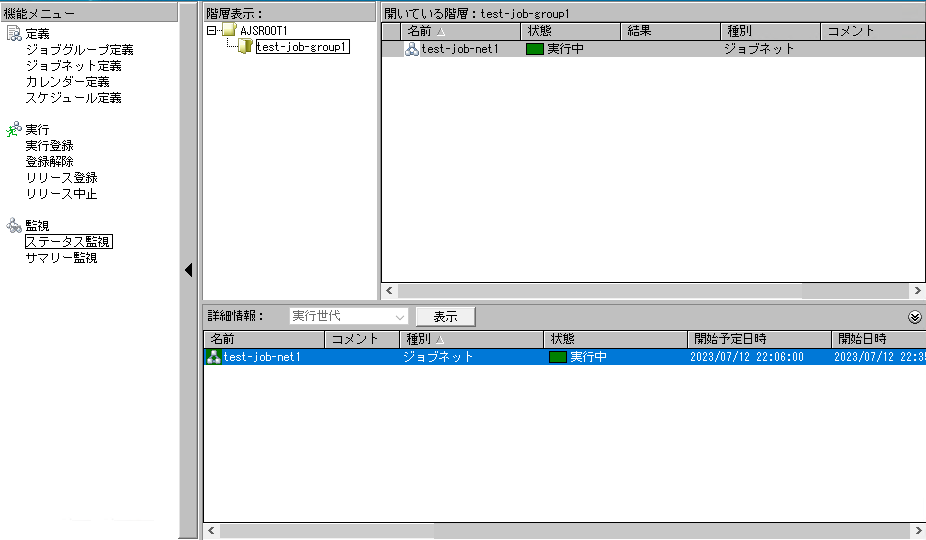Click detail table scrollbar right arrow
926x540 pixels.
click(917, 531)
